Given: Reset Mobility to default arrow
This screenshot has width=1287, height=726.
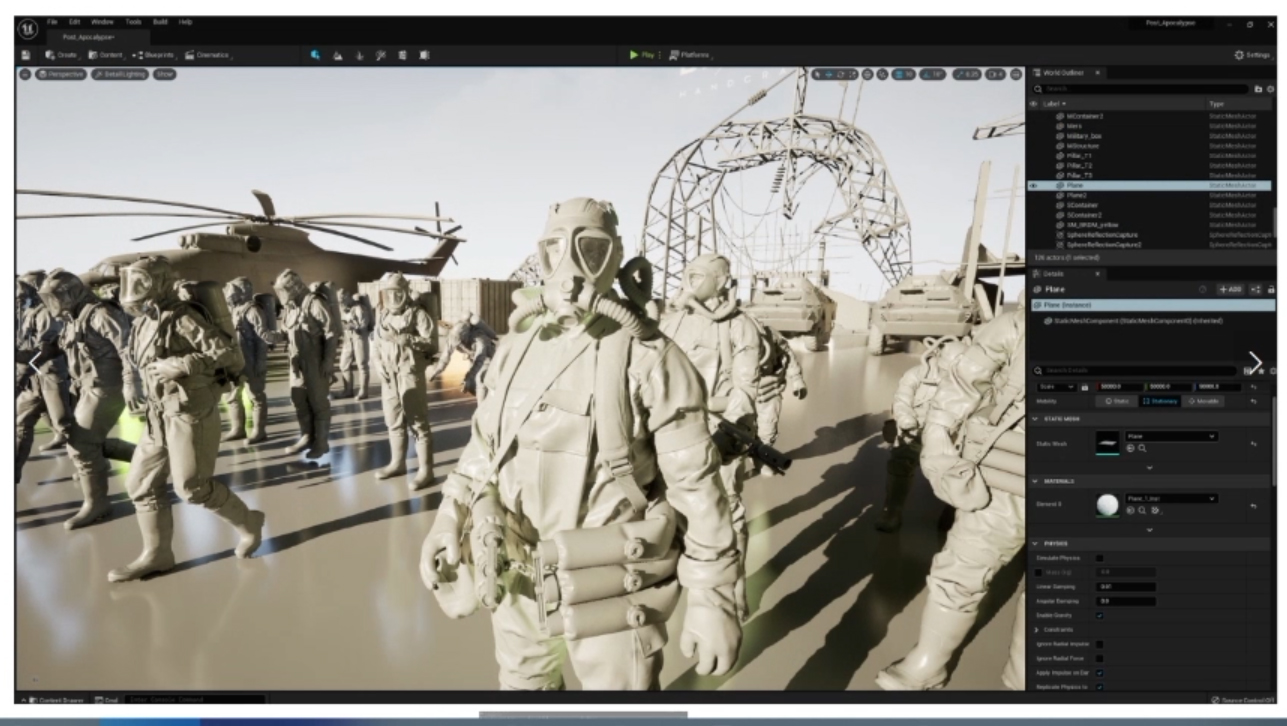Looking at the screenshot, I should pyautogui.click(x=1252, y=401).
